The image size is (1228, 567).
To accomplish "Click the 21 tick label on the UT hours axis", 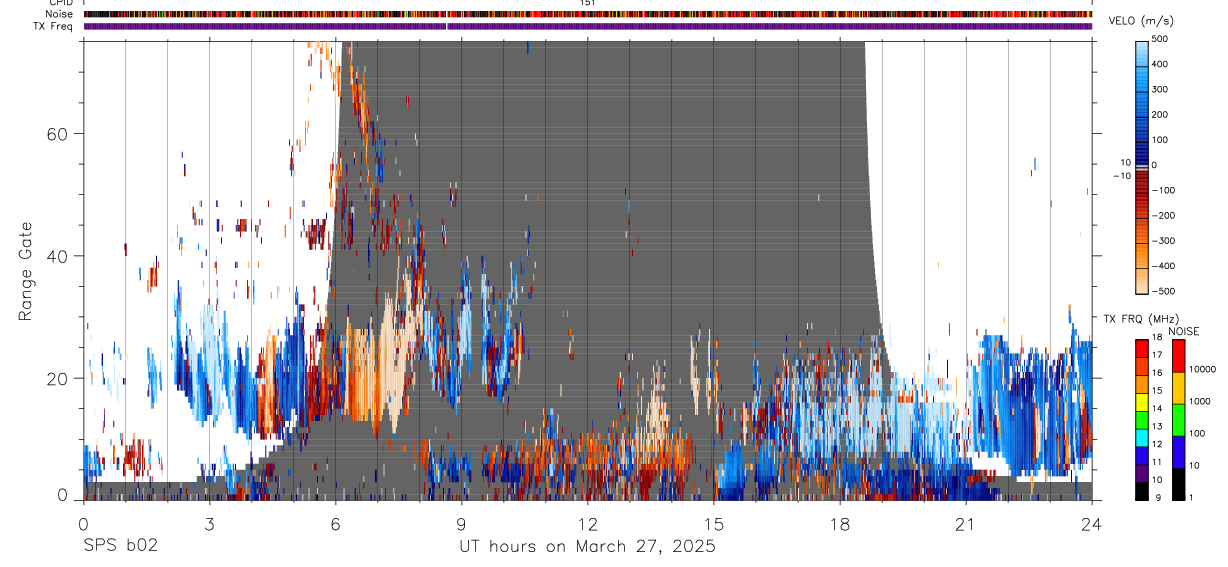I will click(966, 524).
